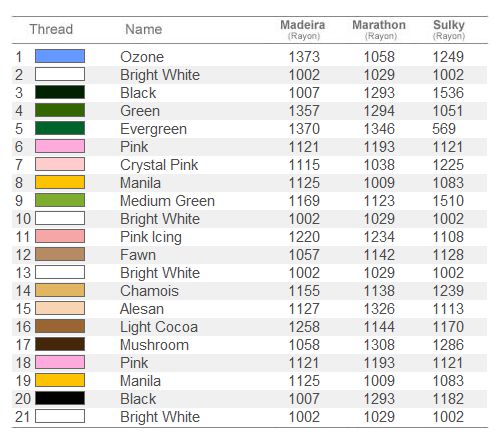Select the Evergreen thread color swatch
Image resolution: width=500 pixels, height=438 pixels.
coord(60,128)
